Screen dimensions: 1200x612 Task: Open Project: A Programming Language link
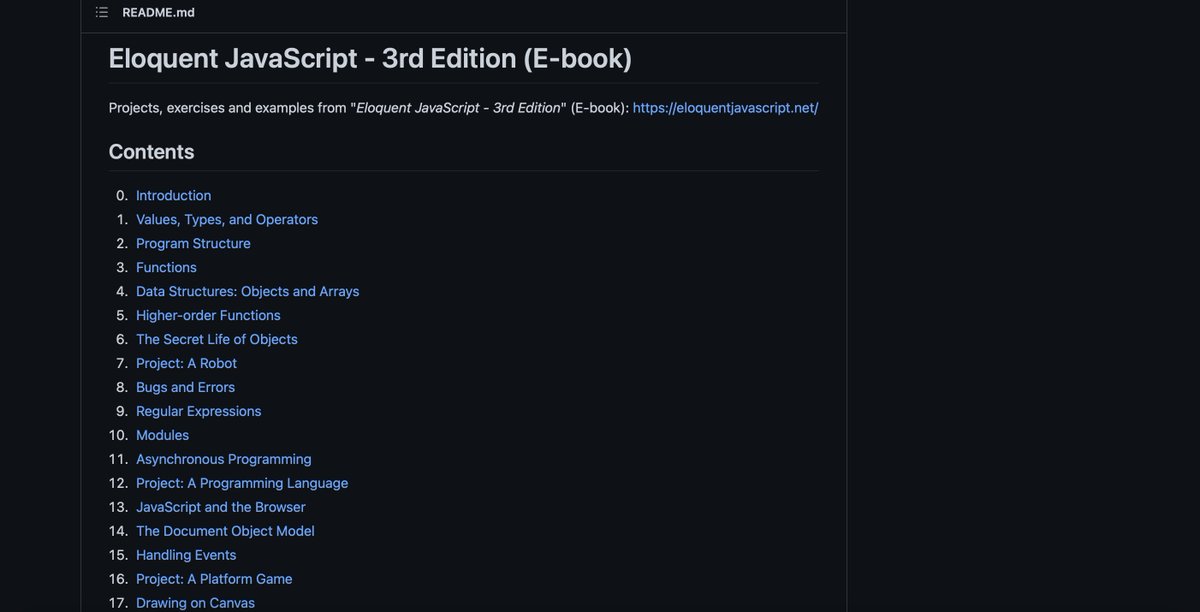242,483
